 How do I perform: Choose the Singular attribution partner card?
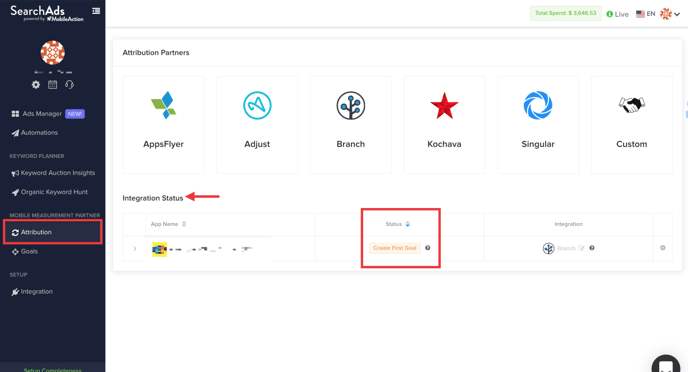pyautogui.click(x=538, y=125)
